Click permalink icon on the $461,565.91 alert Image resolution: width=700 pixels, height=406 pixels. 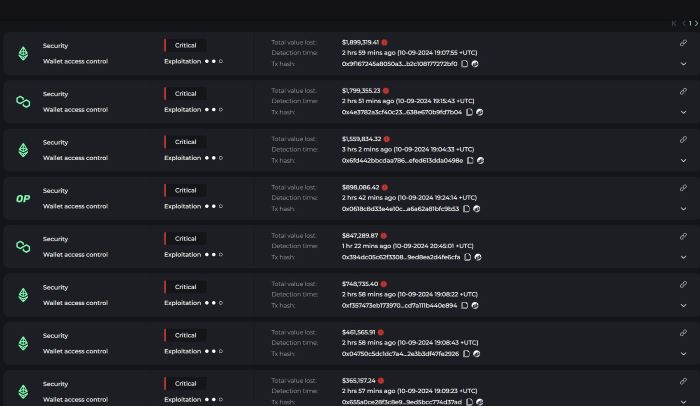683,333
